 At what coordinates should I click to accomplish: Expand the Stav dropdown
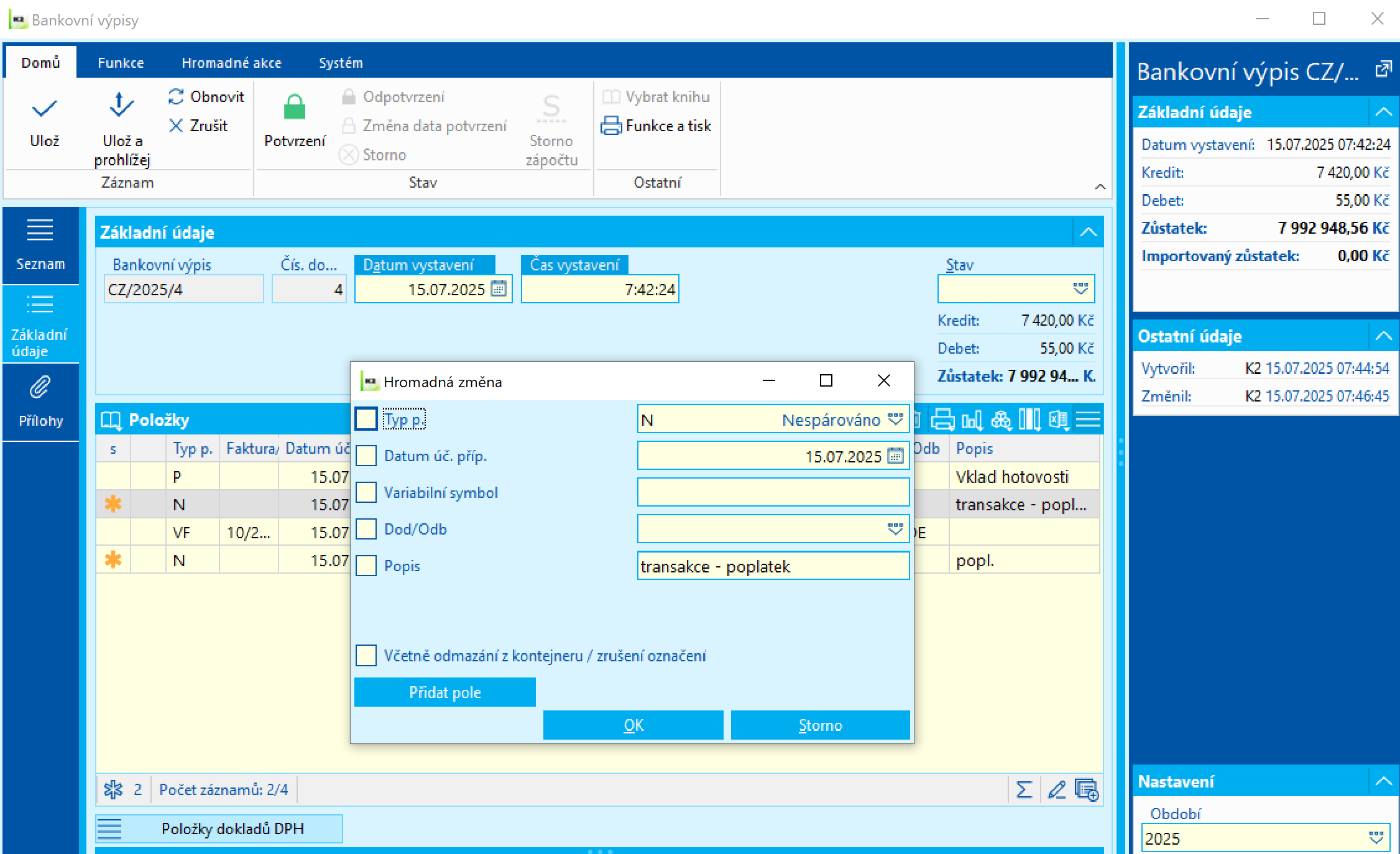[1080, 289]
